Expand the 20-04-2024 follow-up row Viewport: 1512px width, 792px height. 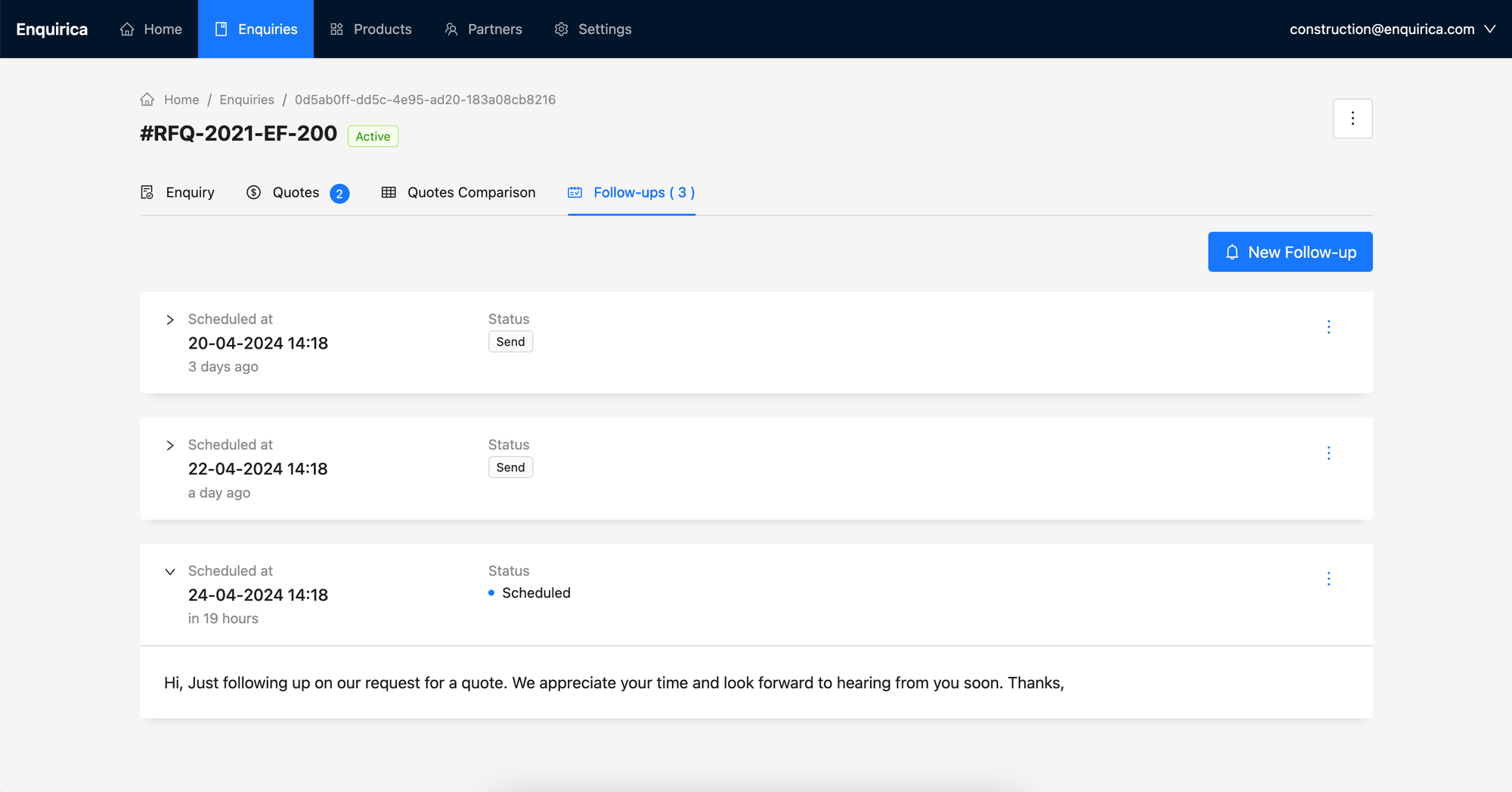pos(170,320)
